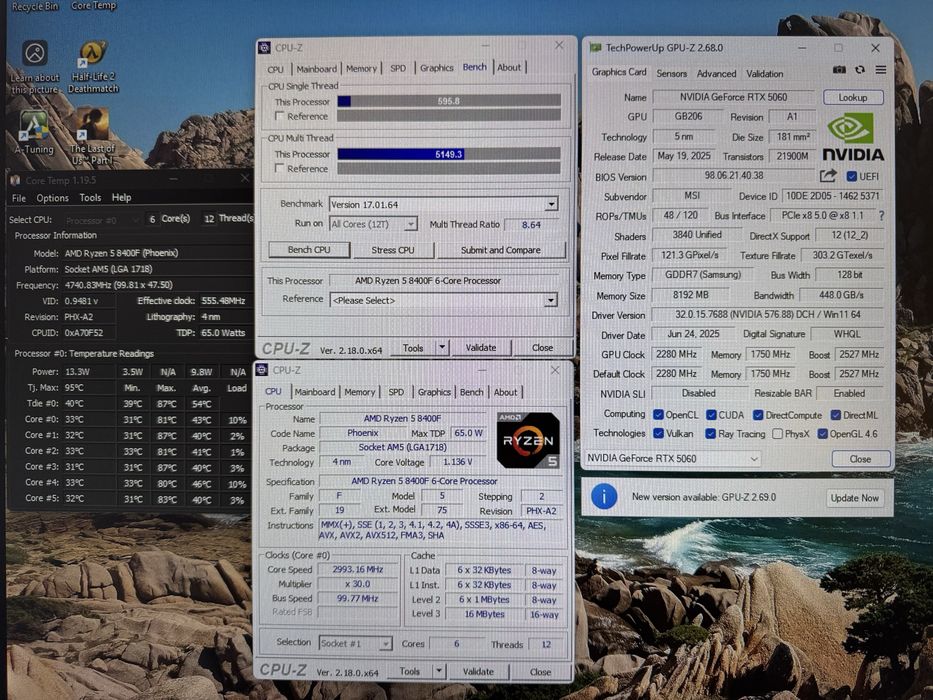Open Tools dropdown arrow in Bench CPU-Z window
933x700 pixels.
[x=442, y=347]
